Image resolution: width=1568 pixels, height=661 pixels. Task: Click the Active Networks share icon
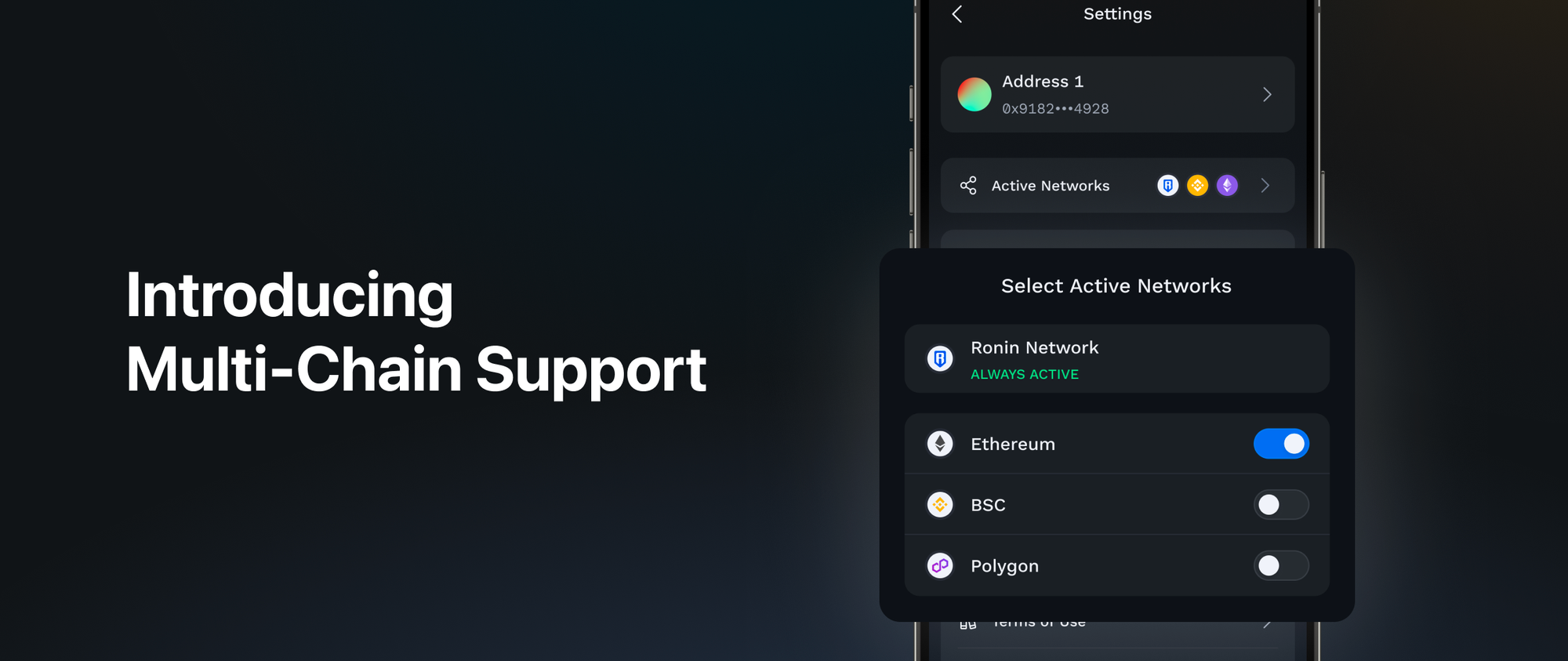(x=968, y=185)
